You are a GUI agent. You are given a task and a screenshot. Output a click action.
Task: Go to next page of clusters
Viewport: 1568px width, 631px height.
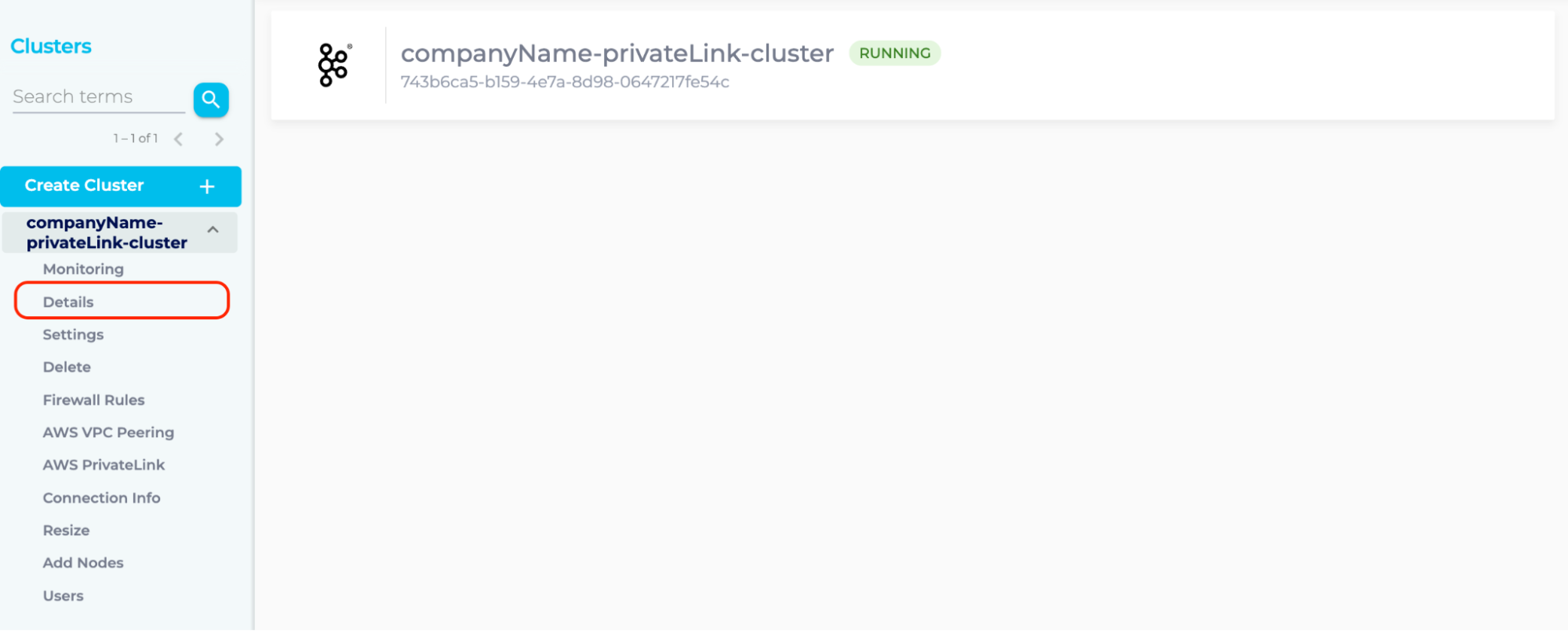pos(219,139)
